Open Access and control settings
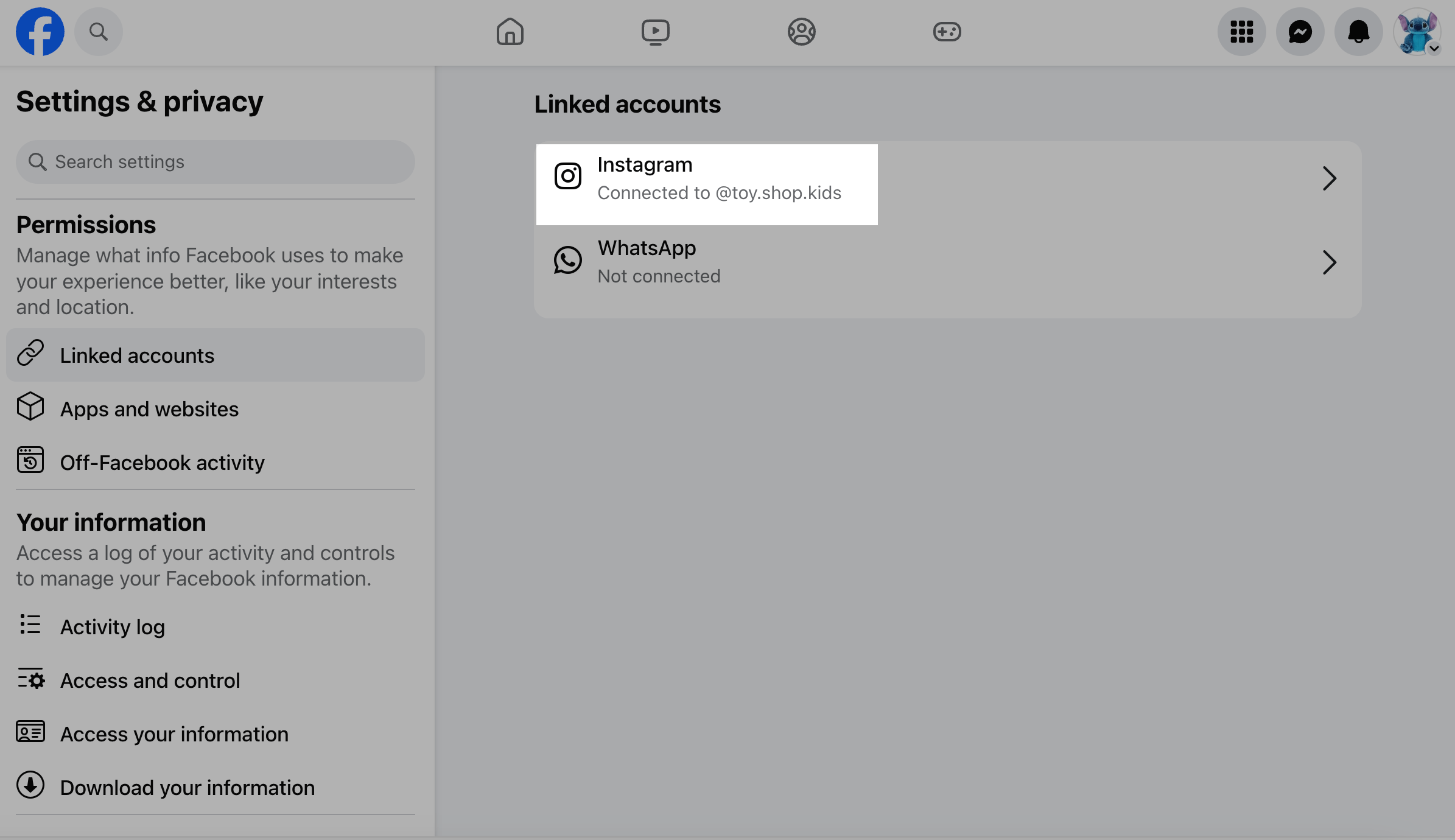This screenshot has height=840, width=1455. (x=150, y=681)
